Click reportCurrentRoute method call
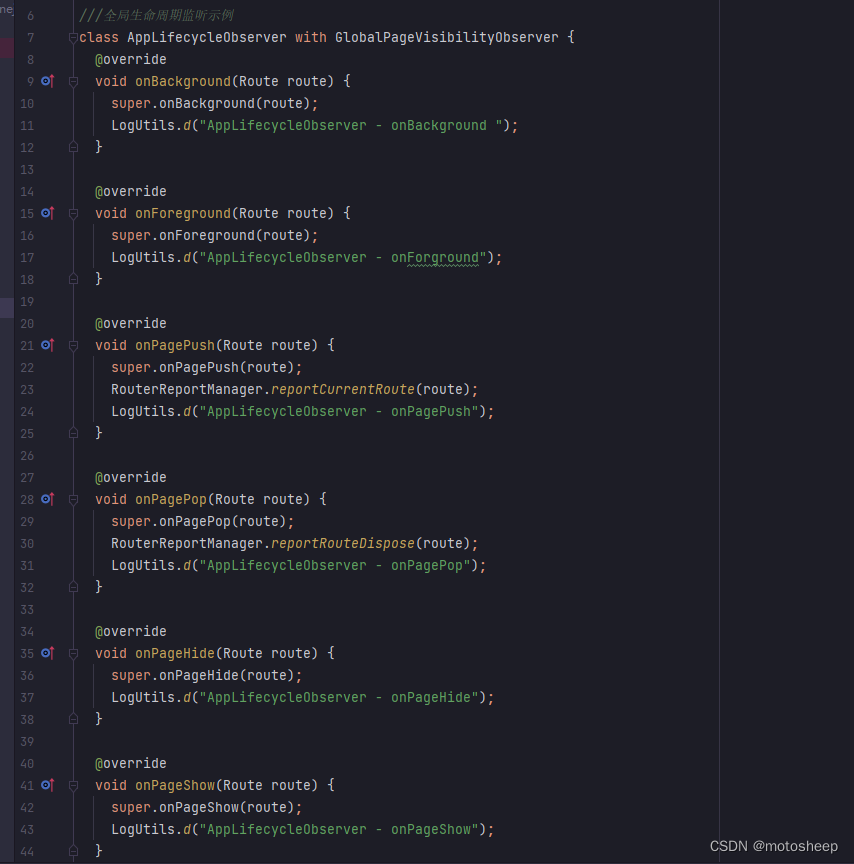854x864 pixels. [x=343, y=390]
